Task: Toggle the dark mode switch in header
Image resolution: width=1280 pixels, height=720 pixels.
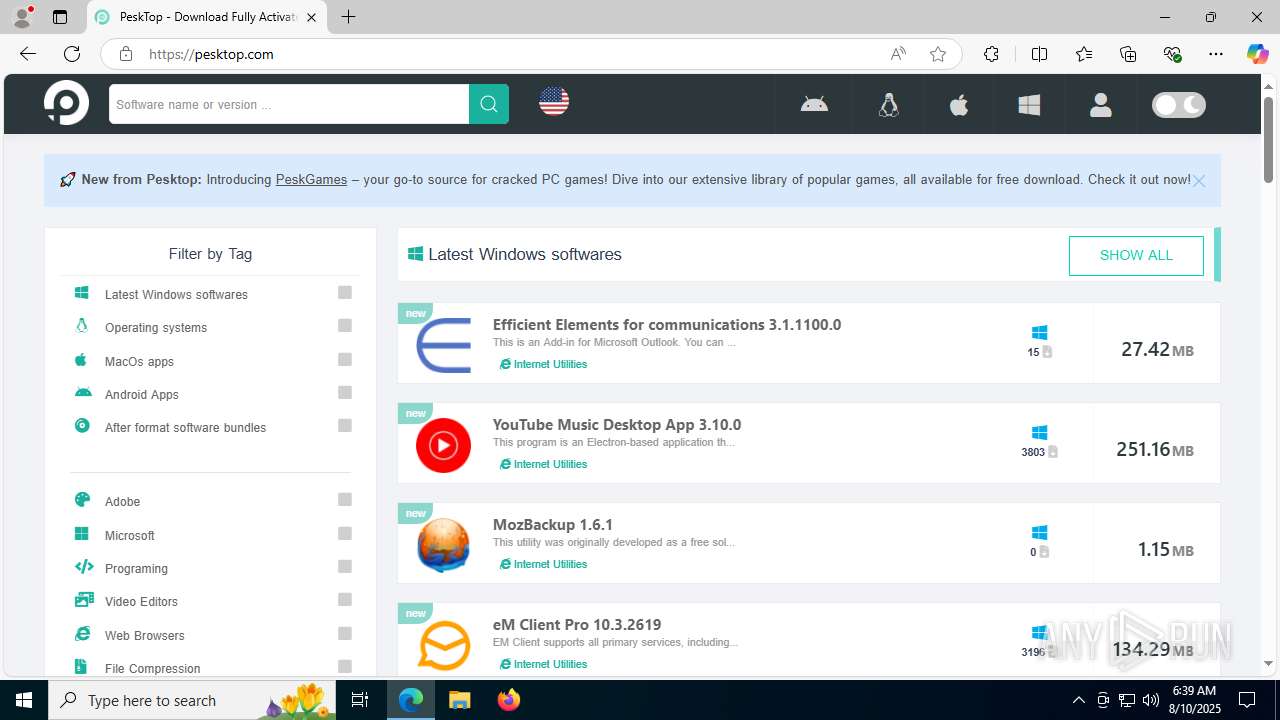Action: (1179, 105)
